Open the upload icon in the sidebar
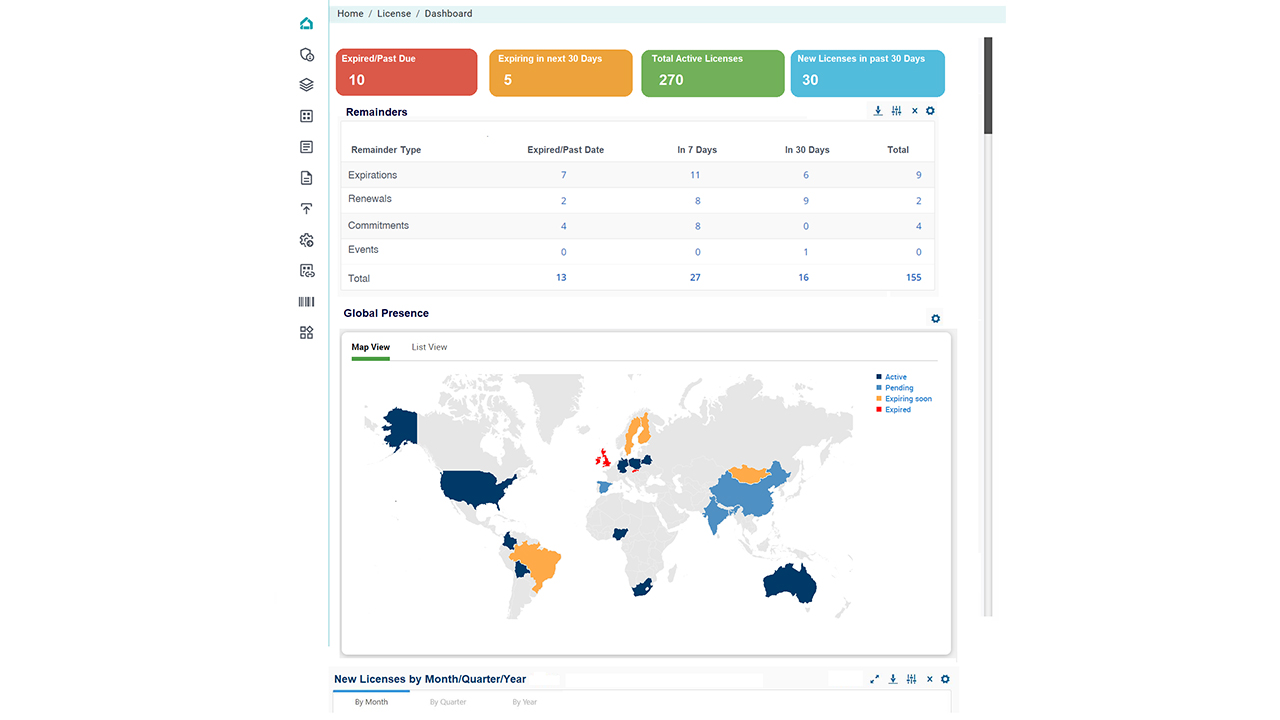This screenshot has width=1280, height=720. click(306, 209)
